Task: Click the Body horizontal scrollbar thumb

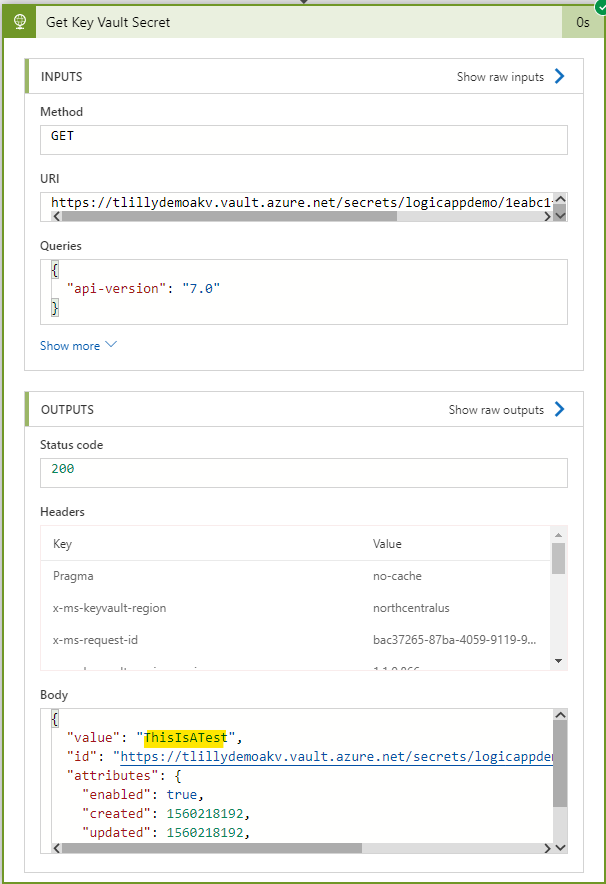Action: [211, 848]
